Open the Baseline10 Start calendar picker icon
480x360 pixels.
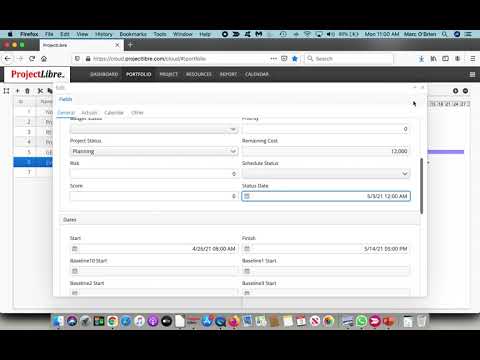click(75, 271)
